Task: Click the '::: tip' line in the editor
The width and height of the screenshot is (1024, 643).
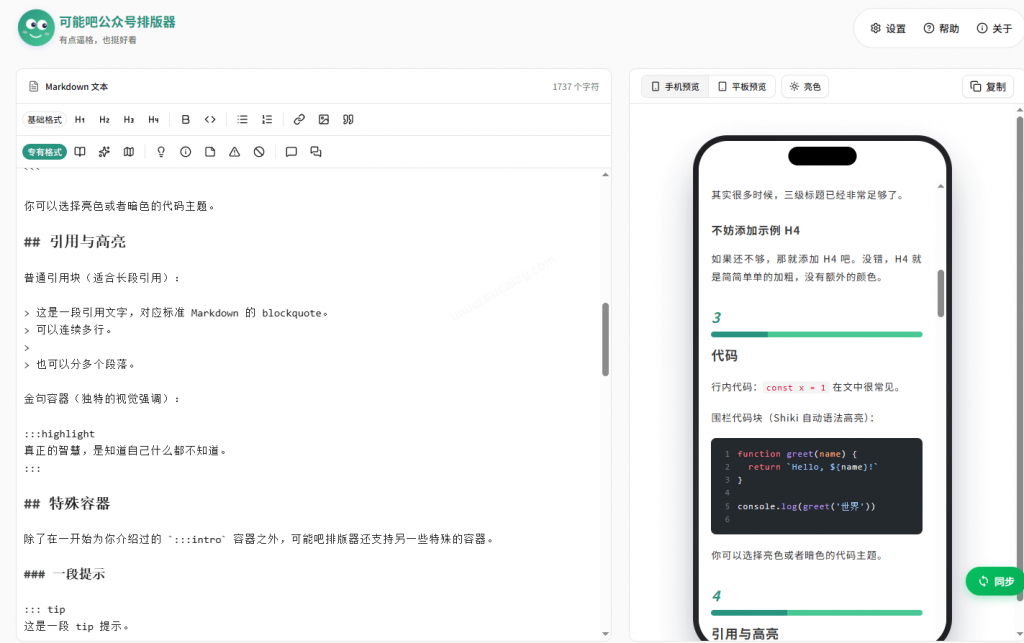Action: click(x=45, y=609)
